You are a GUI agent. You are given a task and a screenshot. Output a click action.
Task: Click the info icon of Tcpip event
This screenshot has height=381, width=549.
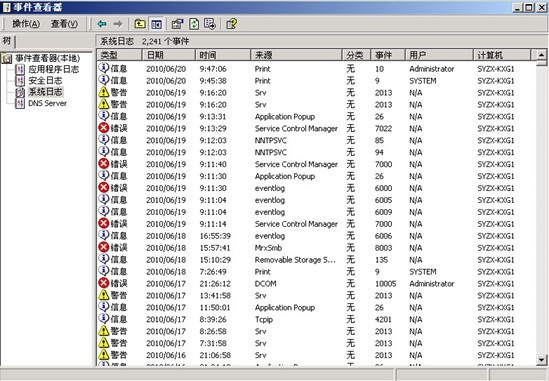coord(104,319)
